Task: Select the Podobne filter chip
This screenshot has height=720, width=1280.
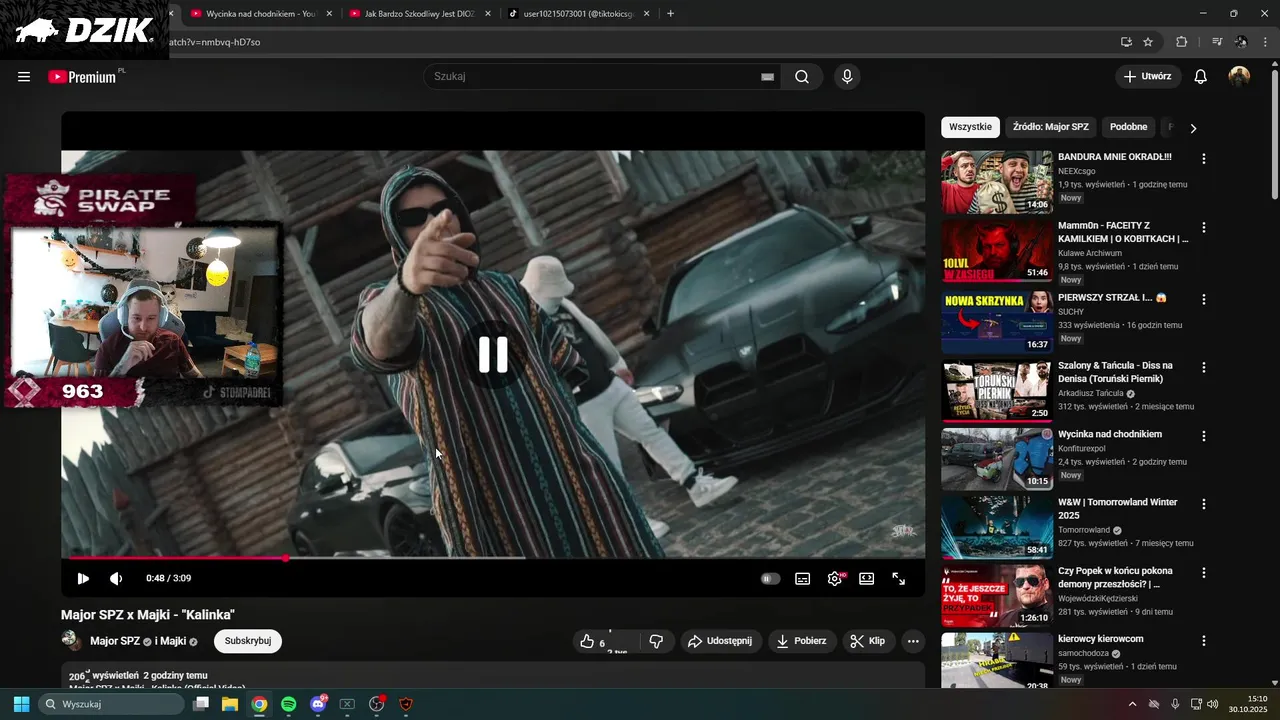Action: point(1128,127)
